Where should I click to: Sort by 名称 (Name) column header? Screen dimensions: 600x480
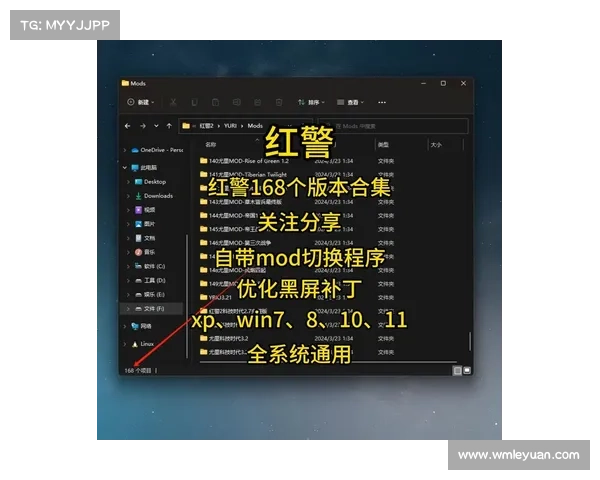click(x=210, y=145)
